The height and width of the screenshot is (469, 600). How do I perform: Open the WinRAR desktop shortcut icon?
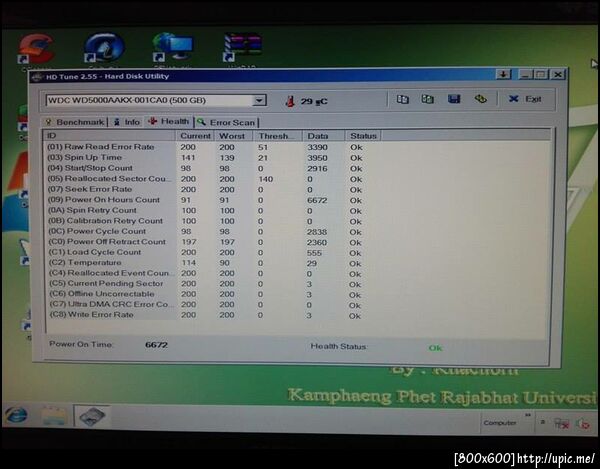(x=243, y=47)
